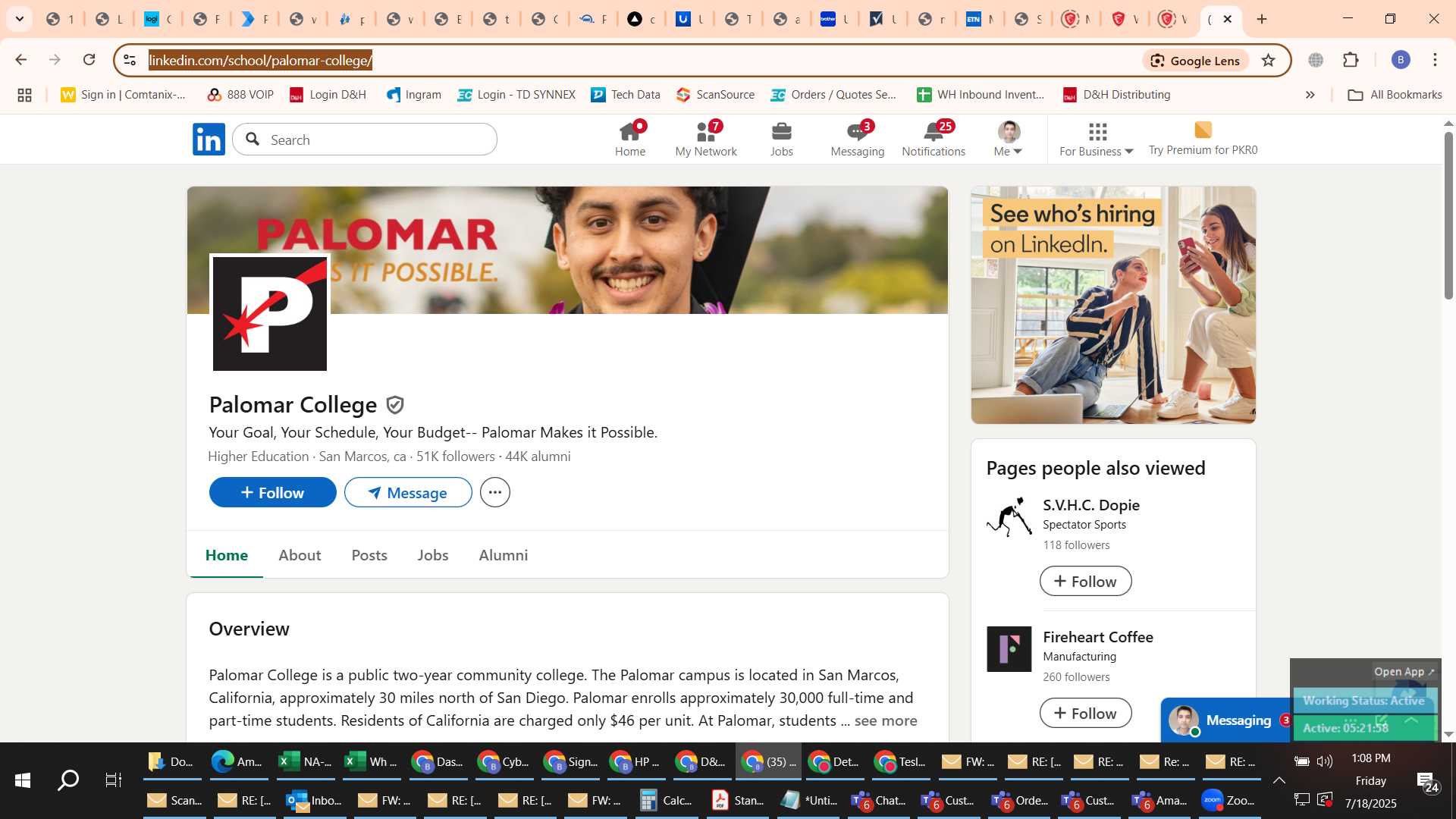Open Try Premium for PKR0 link

(1203, 140)
